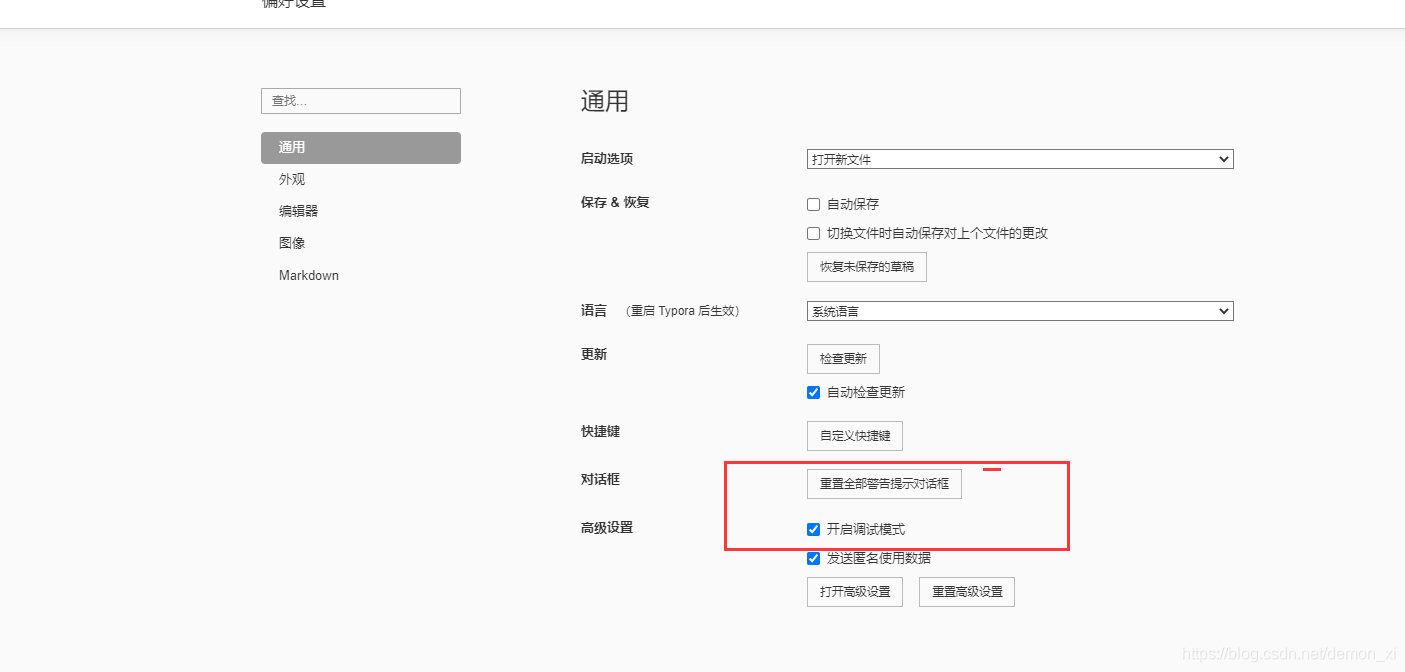This screenshot has width=1405, height=672.
Task: Switch to the 外观 (Appearance) settings section
Action: pyautogui.click(x=292, y=179)
